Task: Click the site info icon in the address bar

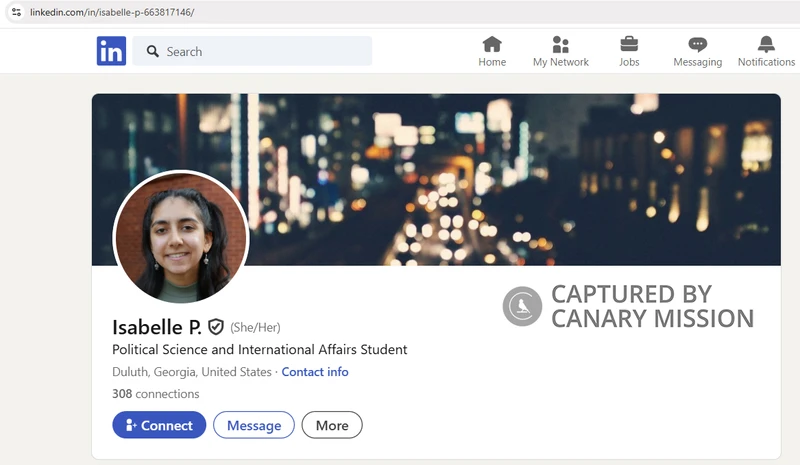Action: pos(16,12)
